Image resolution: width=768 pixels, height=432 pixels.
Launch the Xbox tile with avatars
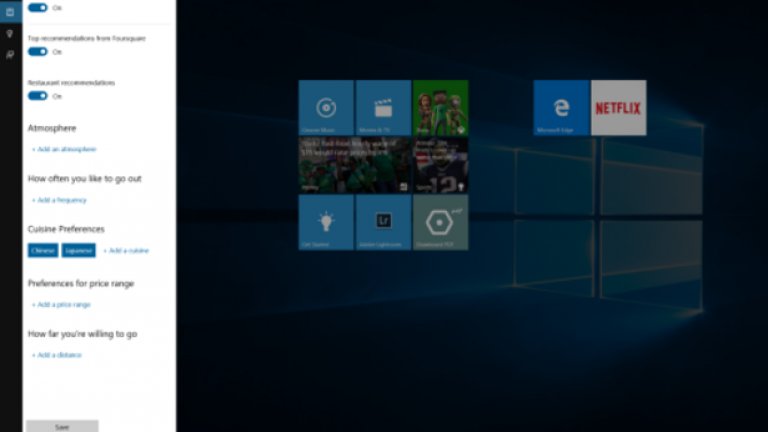[440, 107]
